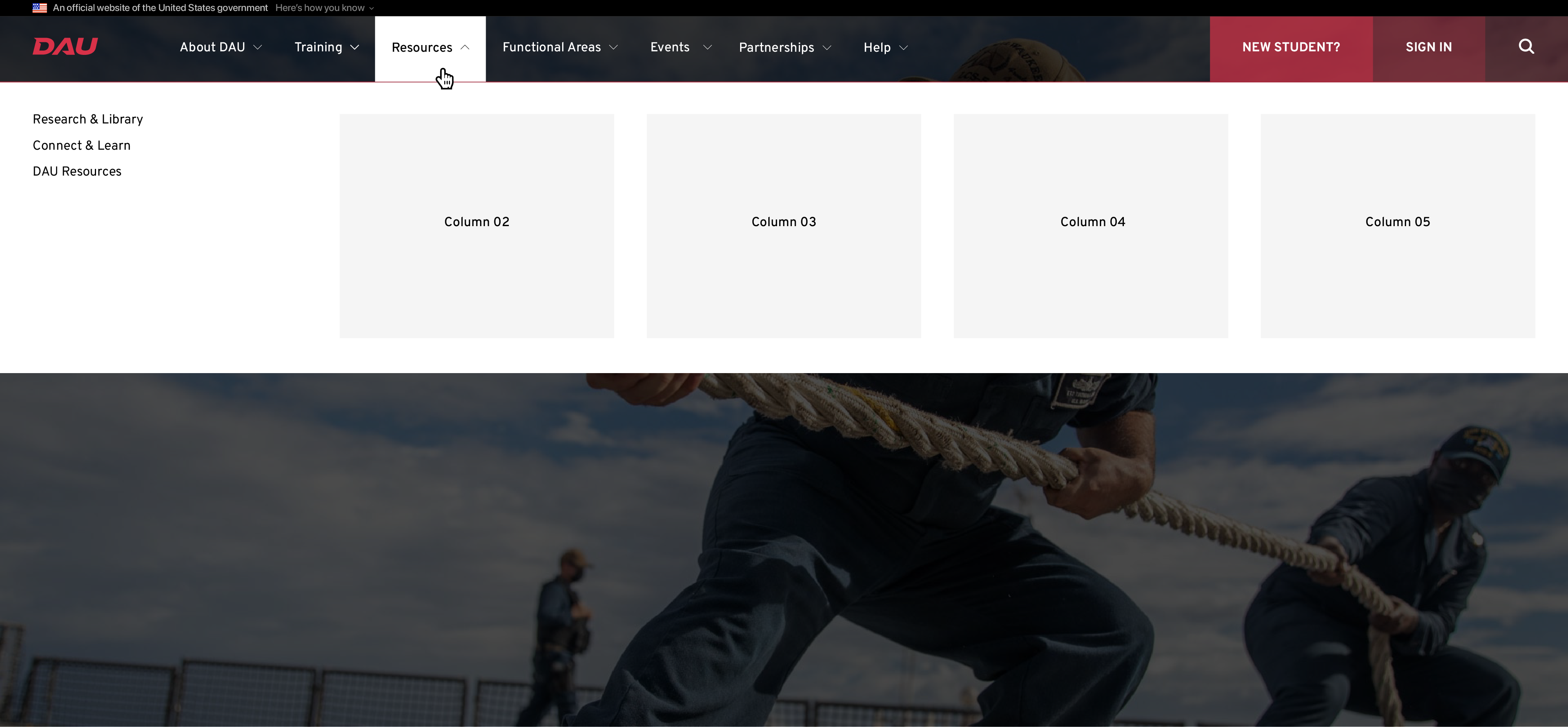Expand the Partnerships menu
Image resolution: width=1568 pixels, height=727 pixels.
click(x=785, y=47)
